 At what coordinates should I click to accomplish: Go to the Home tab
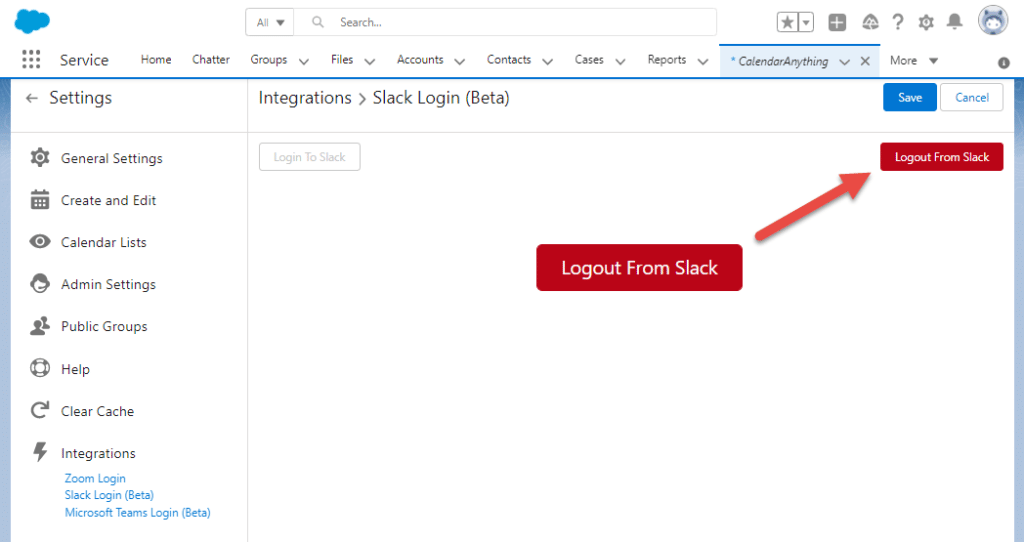pos(156,59)
